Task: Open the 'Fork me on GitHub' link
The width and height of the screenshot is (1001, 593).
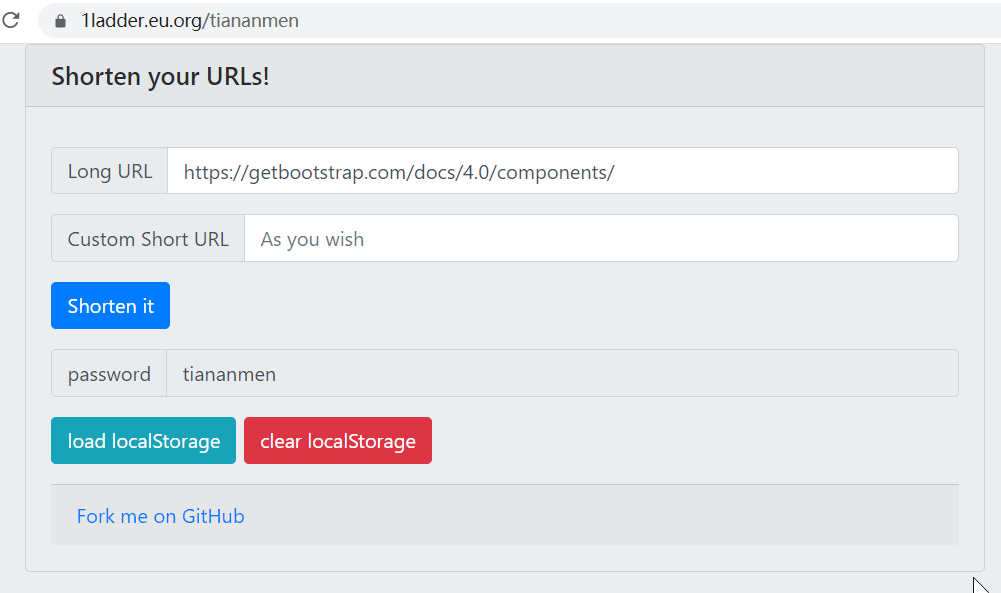Action: point(160,516)
